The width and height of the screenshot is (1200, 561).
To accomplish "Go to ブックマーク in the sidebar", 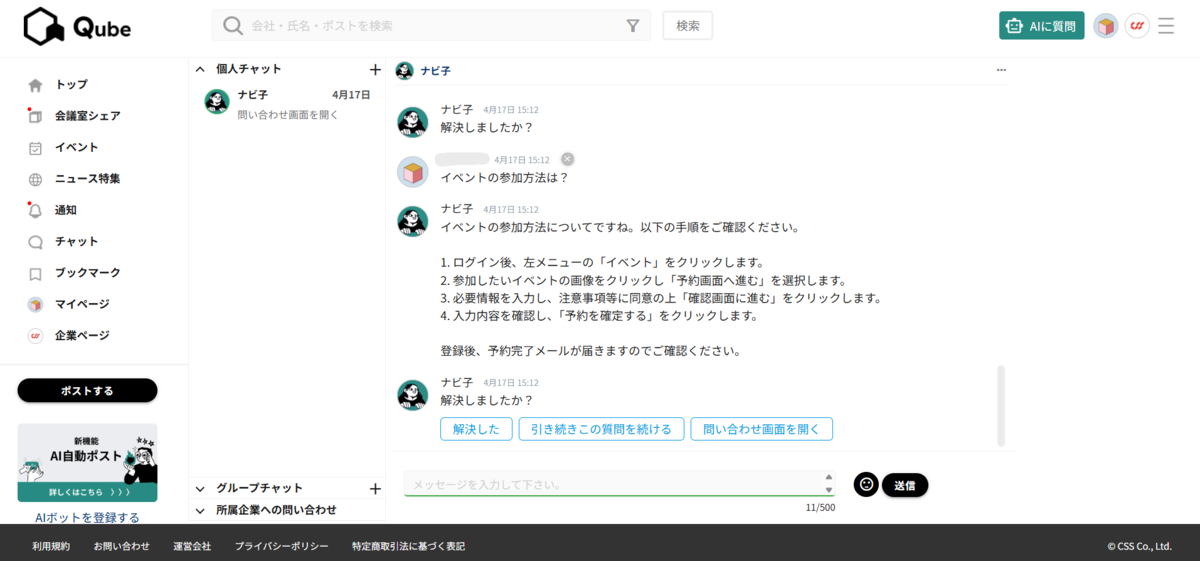I will click(x=87, y=273).
